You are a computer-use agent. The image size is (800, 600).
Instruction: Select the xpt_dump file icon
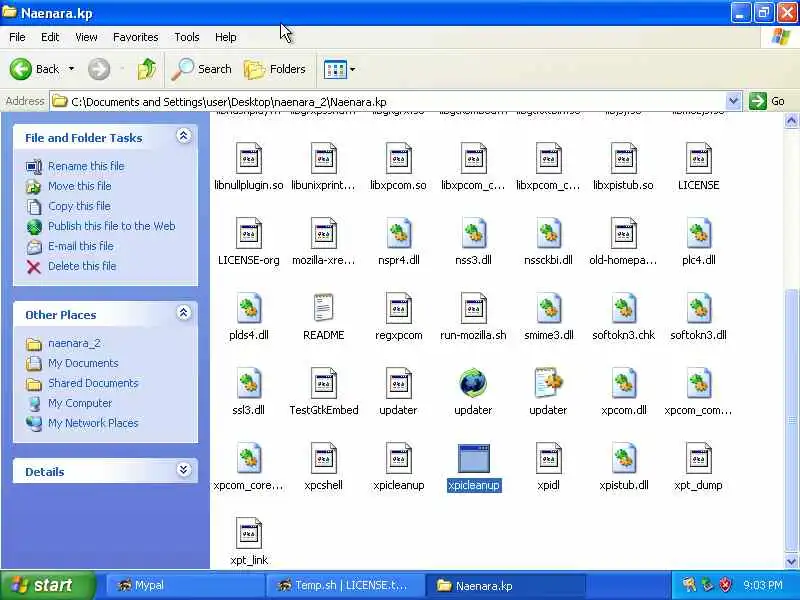[x=698, y=458]
